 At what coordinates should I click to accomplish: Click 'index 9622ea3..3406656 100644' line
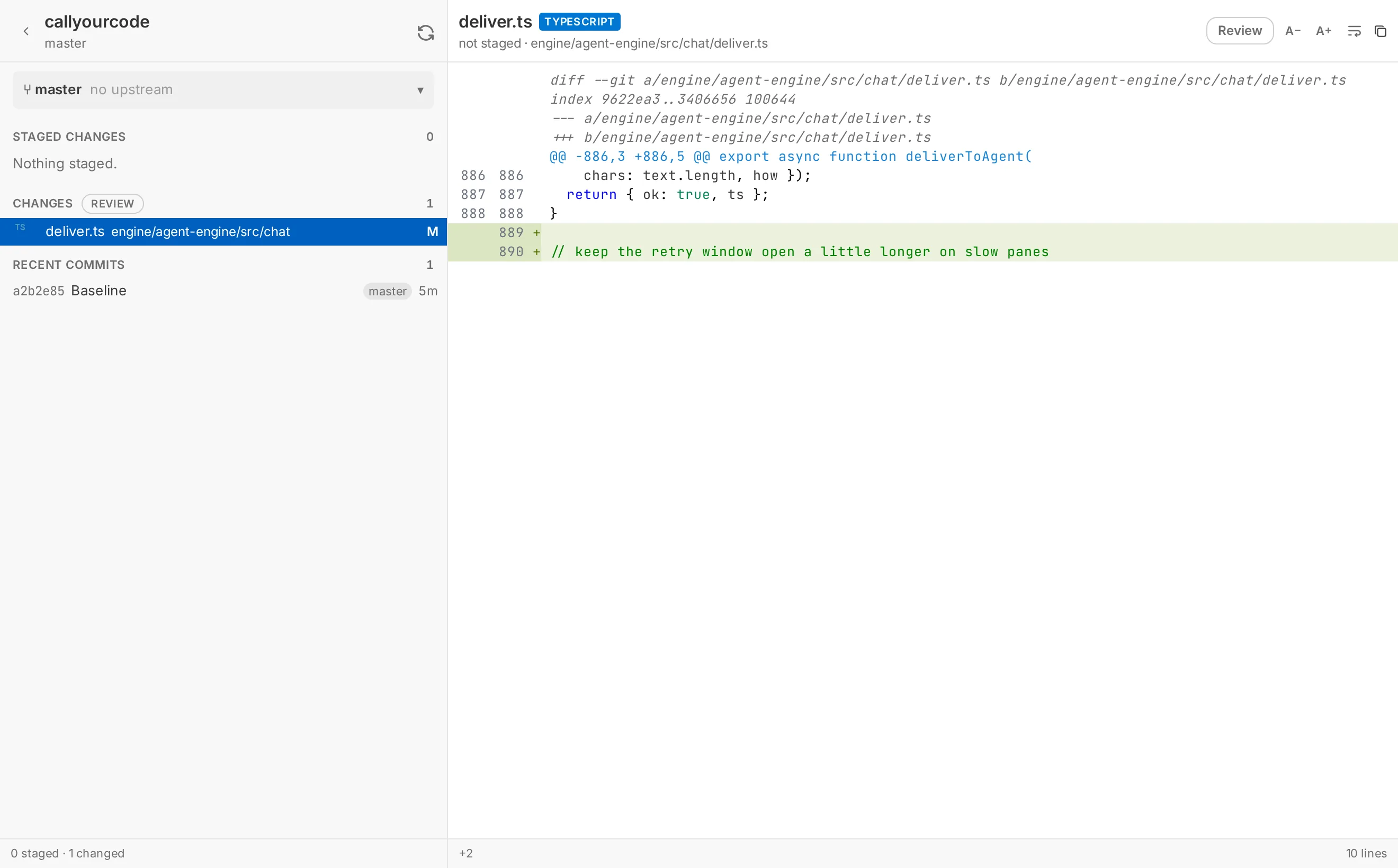click(x=673, y=100)
